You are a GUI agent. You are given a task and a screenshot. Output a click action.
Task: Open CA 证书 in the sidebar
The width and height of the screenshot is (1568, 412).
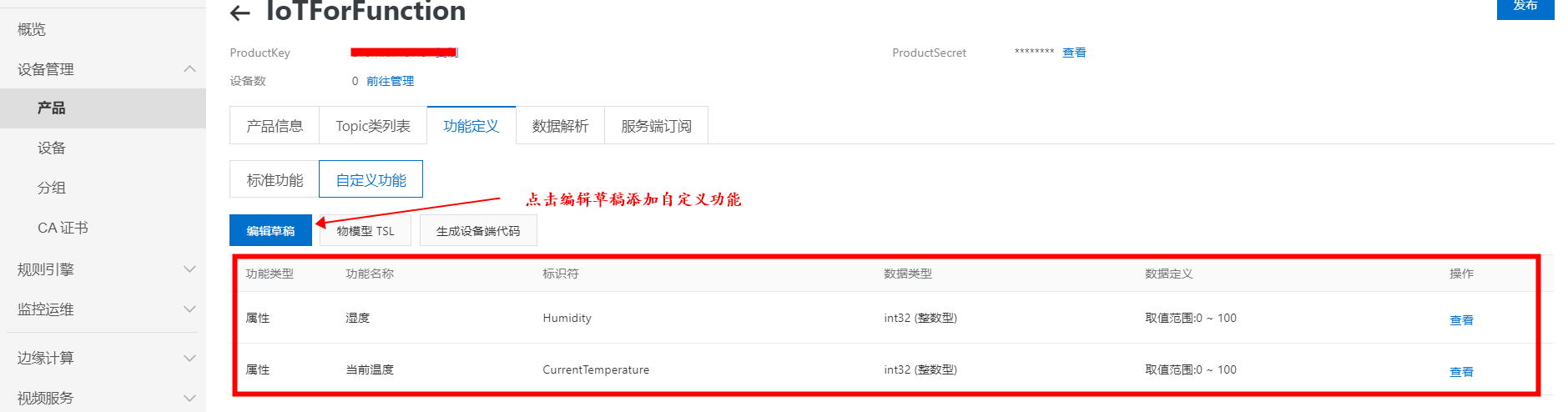pyautogui.click(x=63, y=228)
